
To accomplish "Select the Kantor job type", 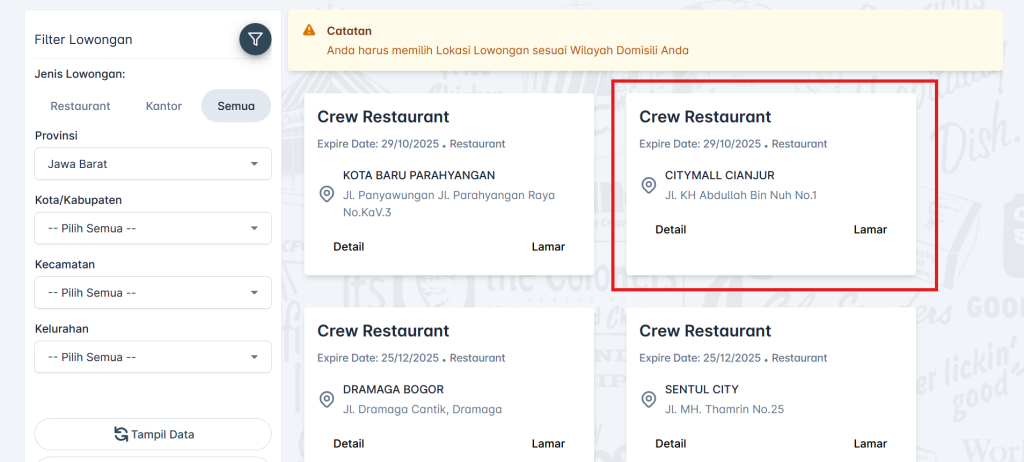I will click(x=163, y=106).
